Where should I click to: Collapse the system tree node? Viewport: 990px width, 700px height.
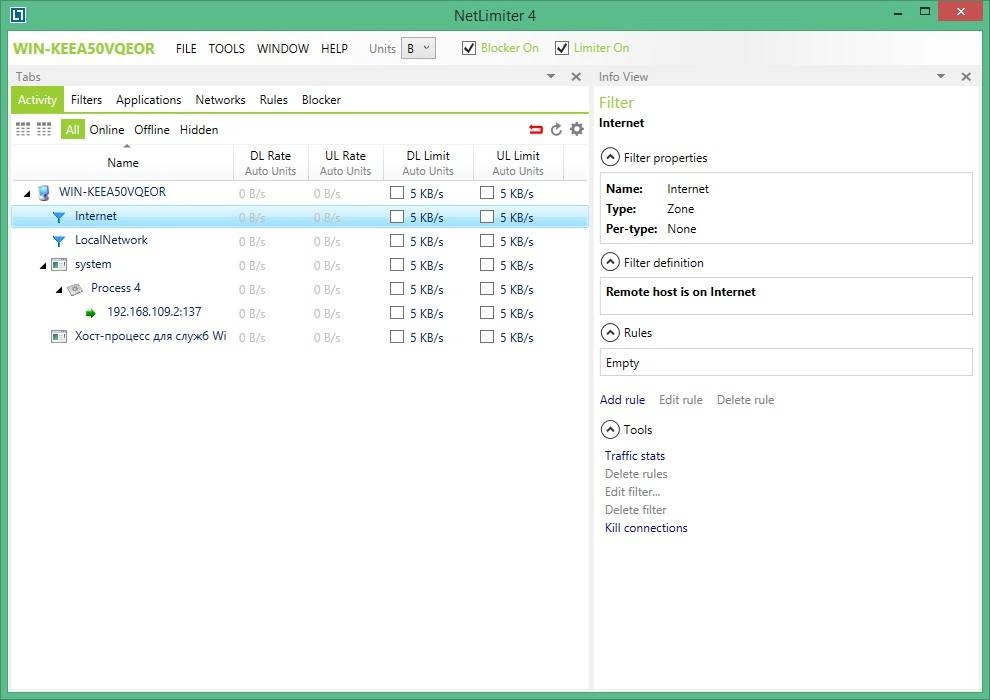point(43,266)
